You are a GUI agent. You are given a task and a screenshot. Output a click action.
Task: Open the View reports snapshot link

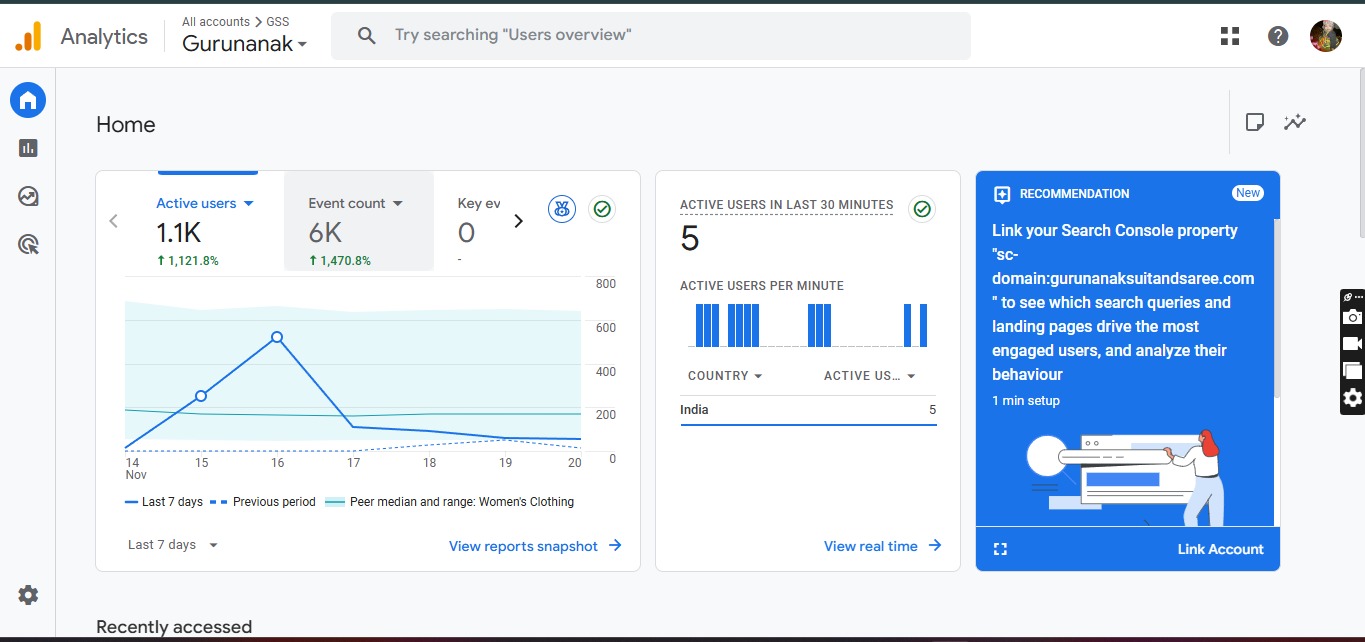pyautogui.click(x=535, y=546)
